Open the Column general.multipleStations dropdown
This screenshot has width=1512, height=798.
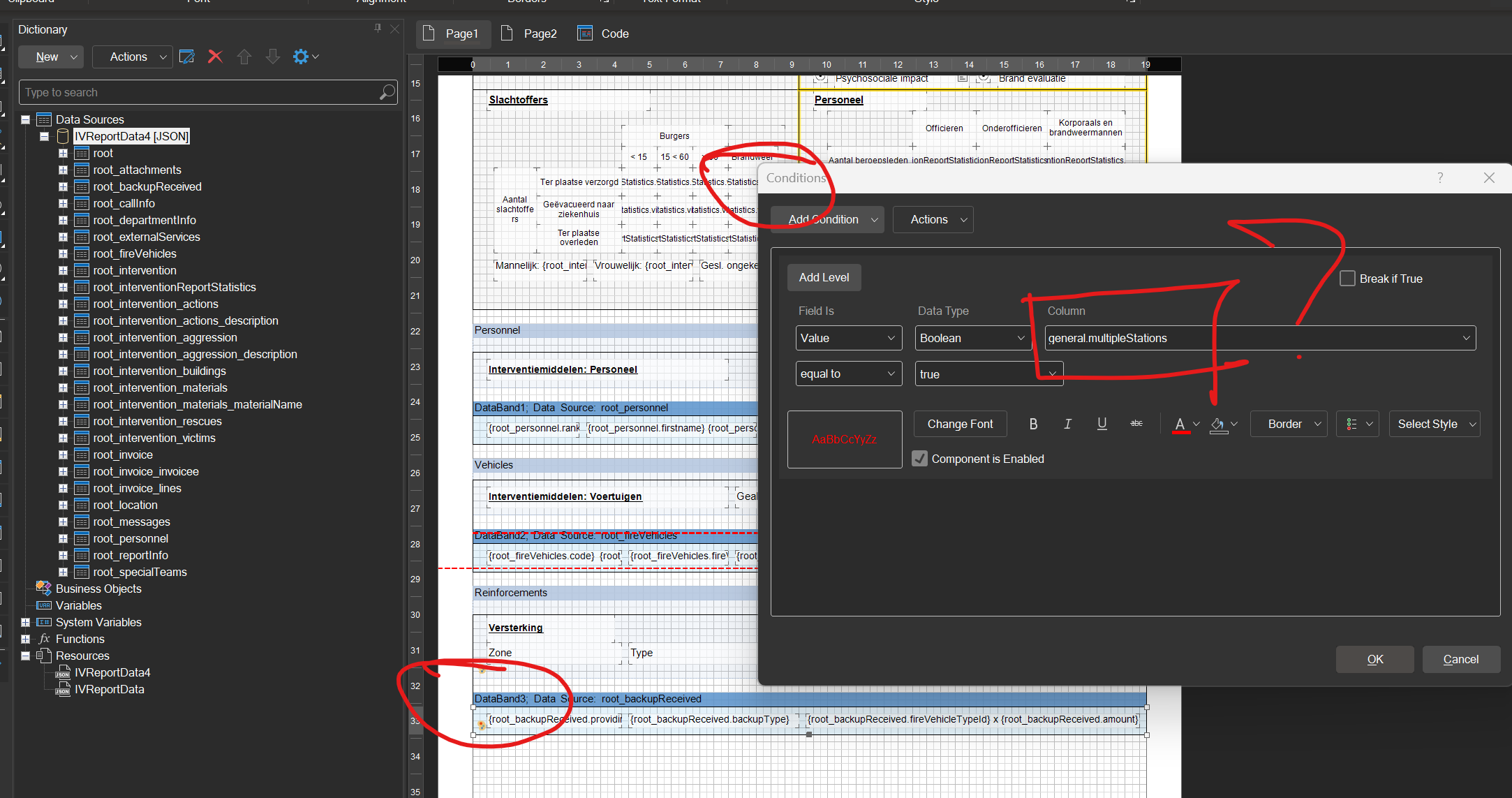coord(1260,338)
